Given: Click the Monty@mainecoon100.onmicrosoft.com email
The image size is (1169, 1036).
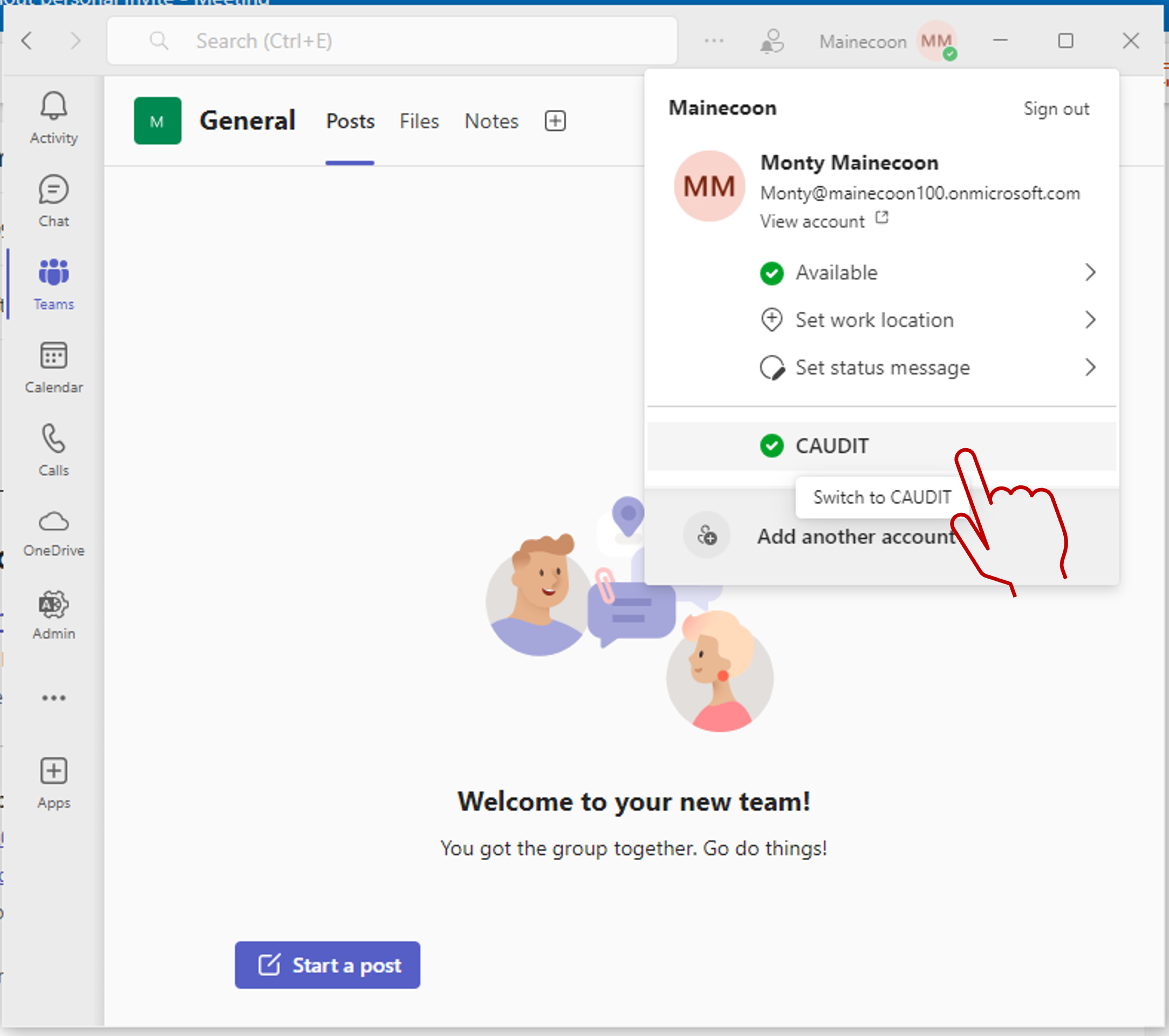Looking at the screenshot, I should point(920,193).
